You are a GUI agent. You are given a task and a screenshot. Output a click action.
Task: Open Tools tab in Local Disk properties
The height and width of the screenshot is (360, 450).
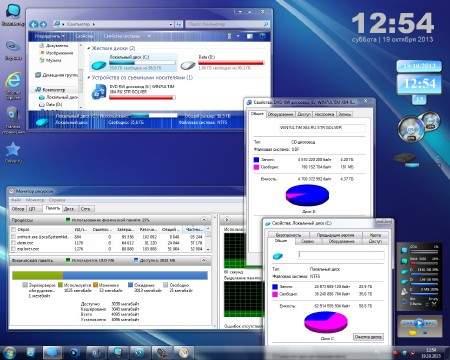pos(308,241)
